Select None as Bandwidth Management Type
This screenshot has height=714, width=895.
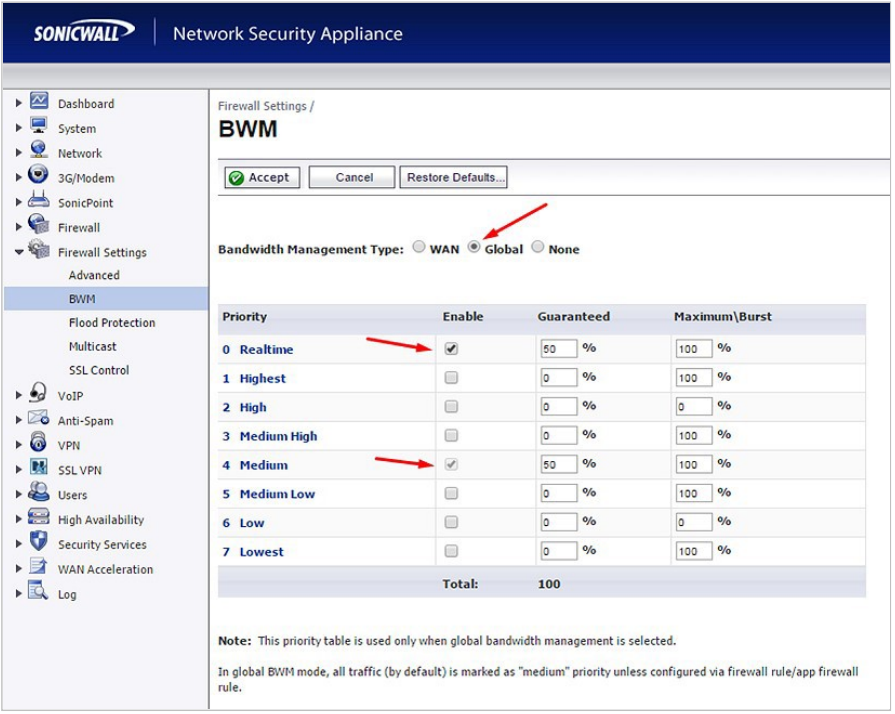point(538,248)
